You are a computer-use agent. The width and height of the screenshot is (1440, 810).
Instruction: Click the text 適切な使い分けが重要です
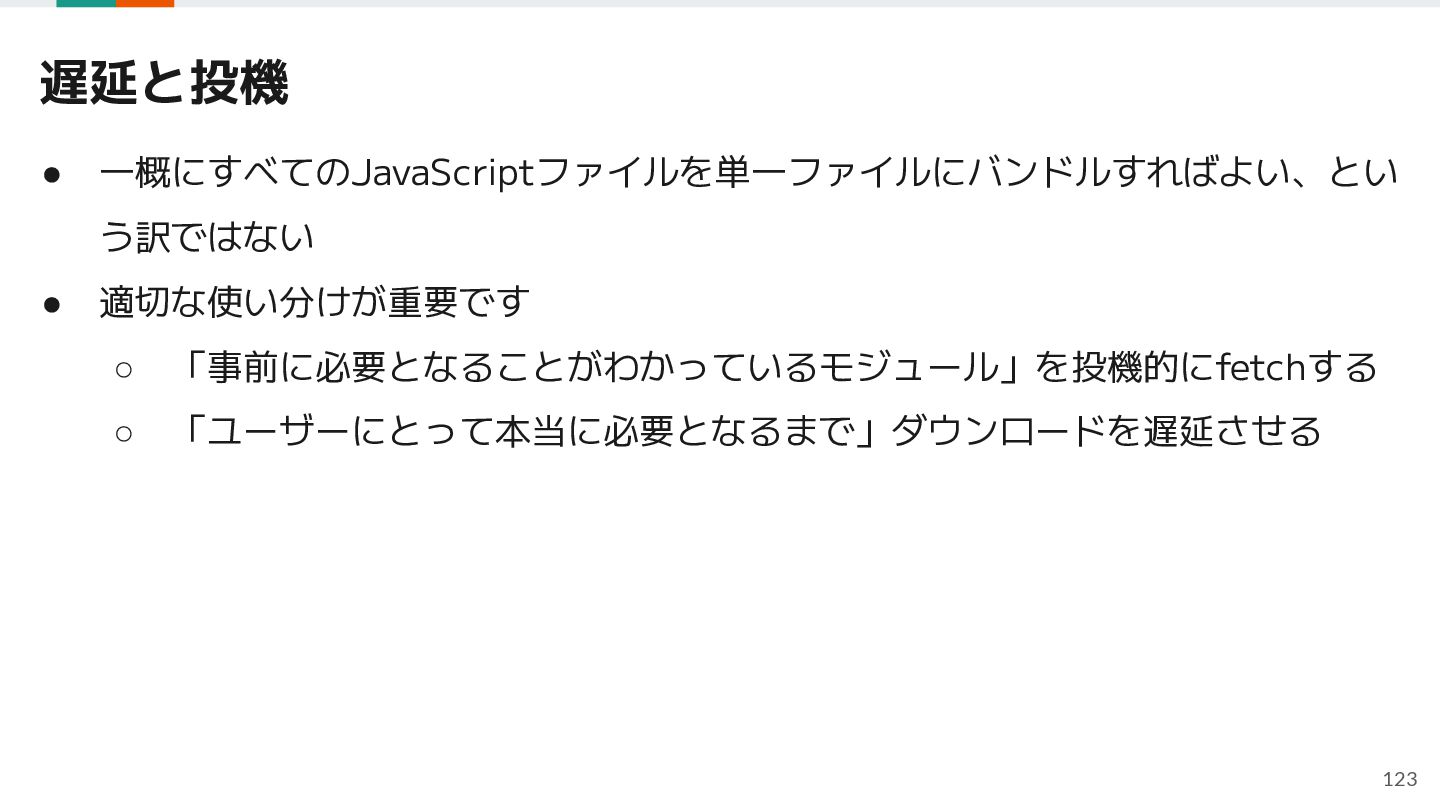pyautogui.click(x=314, y=302)
